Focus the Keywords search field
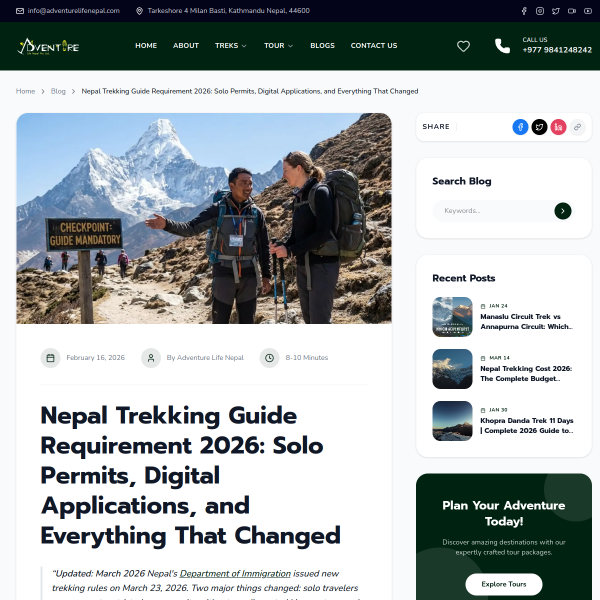The image size is (600, 600). pyautogui.click(x=494, y=211)
